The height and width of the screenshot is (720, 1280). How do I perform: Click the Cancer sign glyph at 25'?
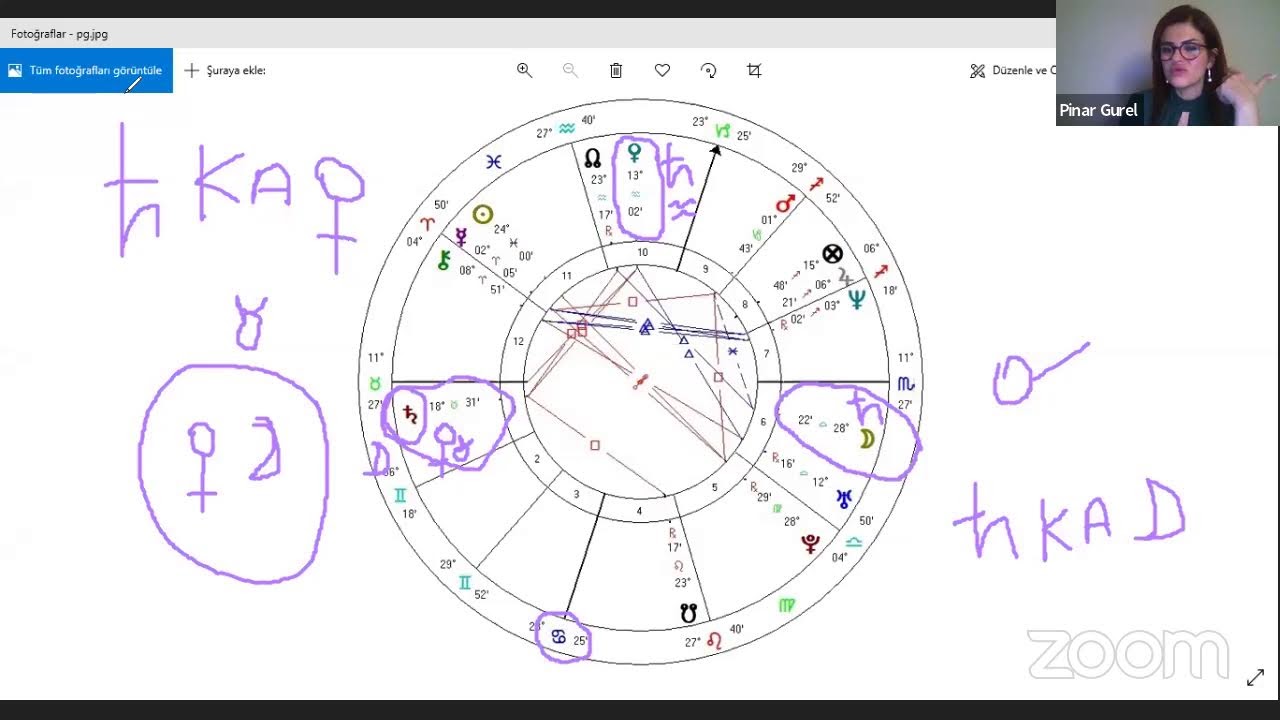click(x=559, y=636)
